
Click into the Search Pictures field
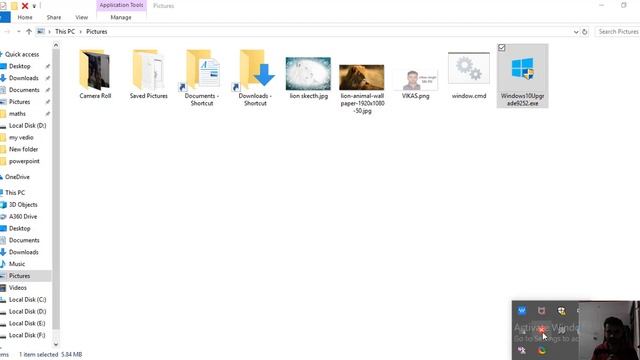617,31
